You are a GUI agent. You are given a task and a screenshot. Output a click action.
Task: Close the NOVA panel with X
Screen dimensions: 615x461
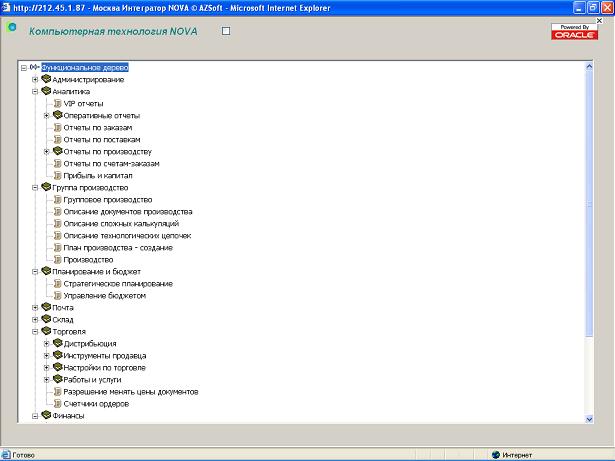click(599, 20)
